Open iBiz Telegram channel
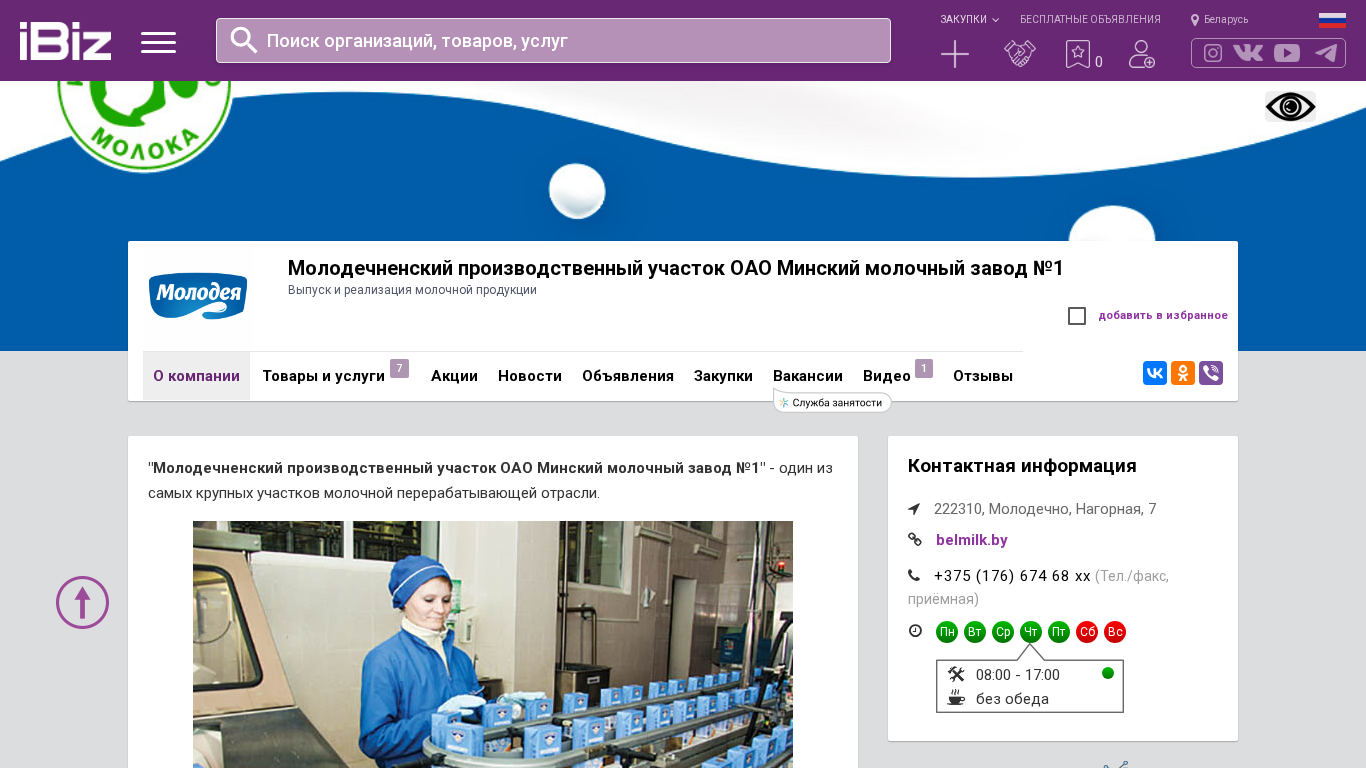 [x=1326, y=53]
